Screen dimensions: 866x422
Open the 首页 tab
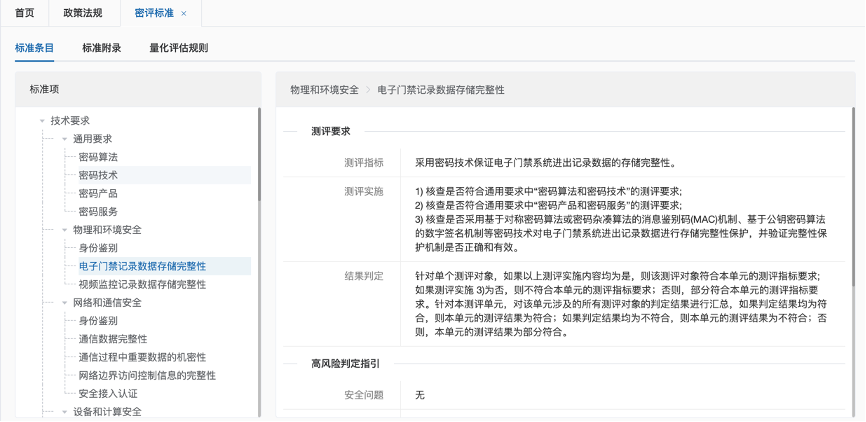click(24, 13)
